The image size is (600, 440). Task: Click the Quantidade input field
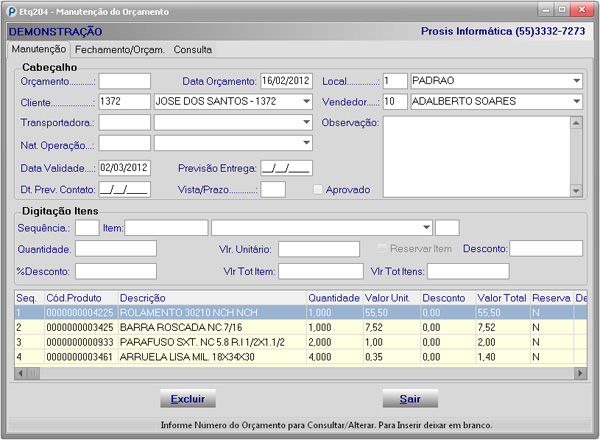[116, 249]
